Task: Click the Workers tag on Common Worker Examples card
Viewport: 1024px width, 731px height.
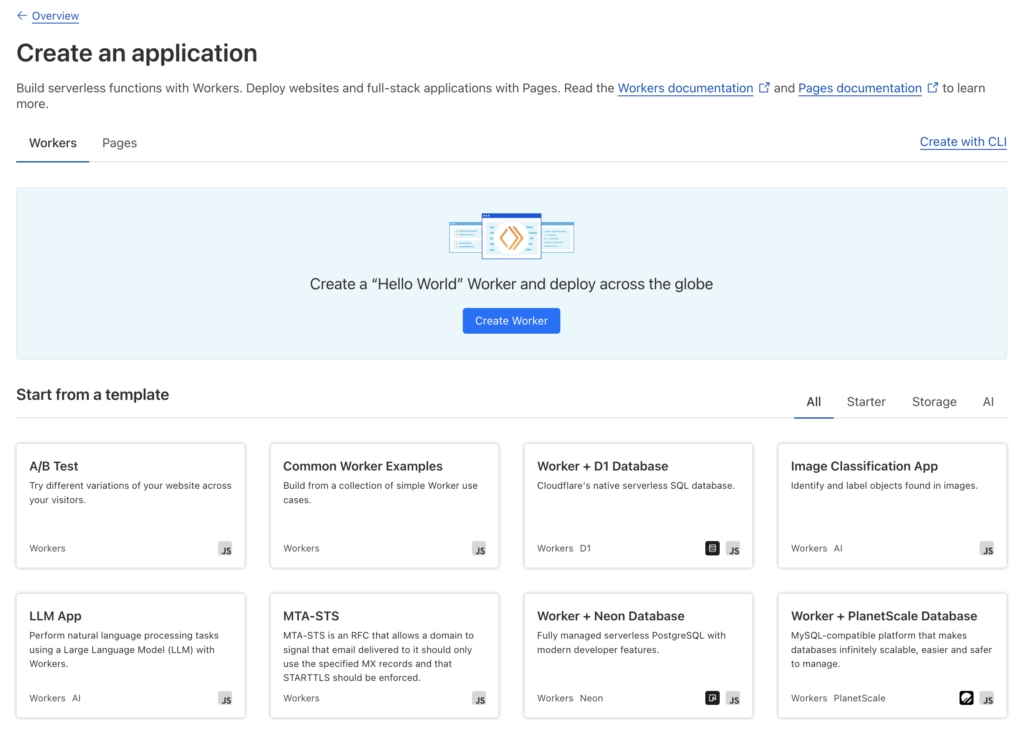Action: pyautogui.click(x=301, y=548)
